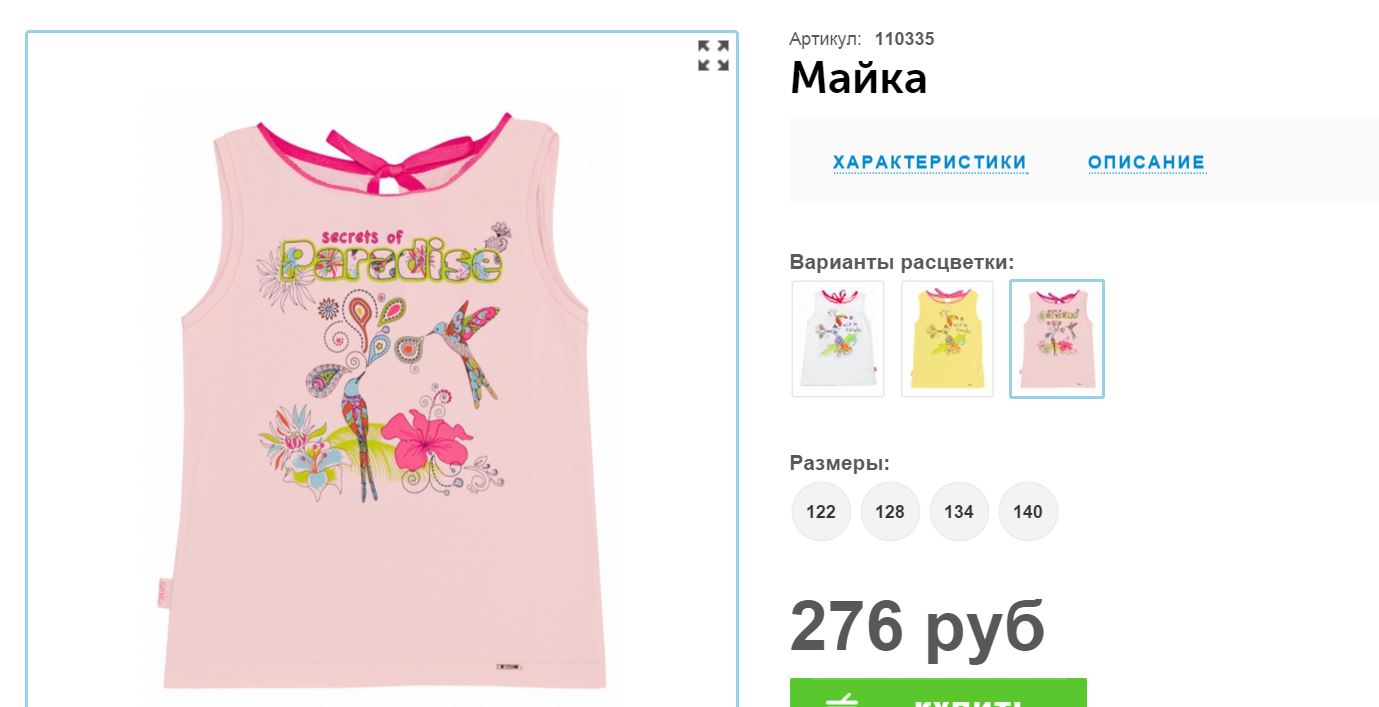This screenshot has height=707, width=1379.
Task: Click the article number 110335
Action: [904, 39]
